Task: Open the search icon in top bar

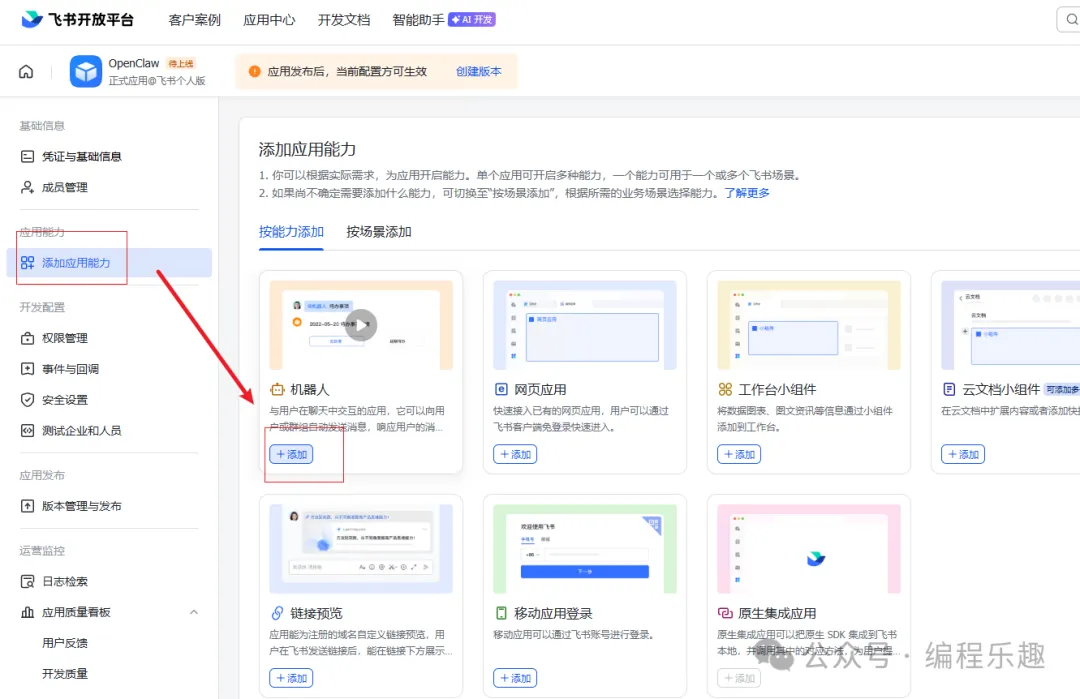Action: coord(1071,19)
